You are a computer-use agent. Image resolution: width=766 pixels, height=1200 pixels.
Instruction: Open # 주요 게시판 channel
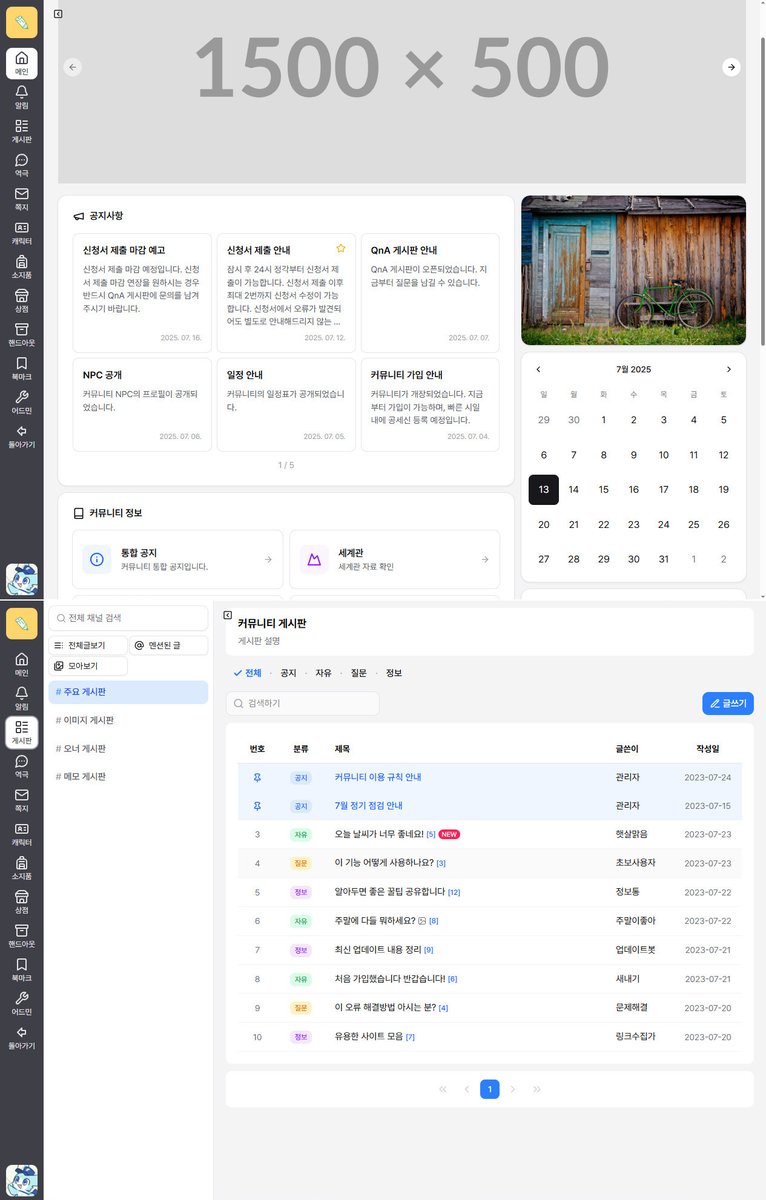pyautogui.click(x=128, y=692)
